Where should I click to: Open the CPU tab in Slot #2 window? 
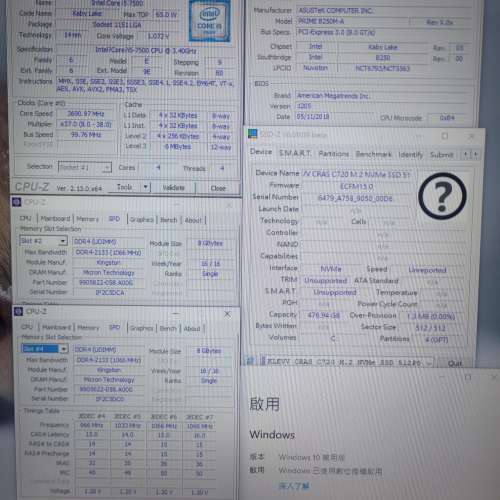coord(25,218)
